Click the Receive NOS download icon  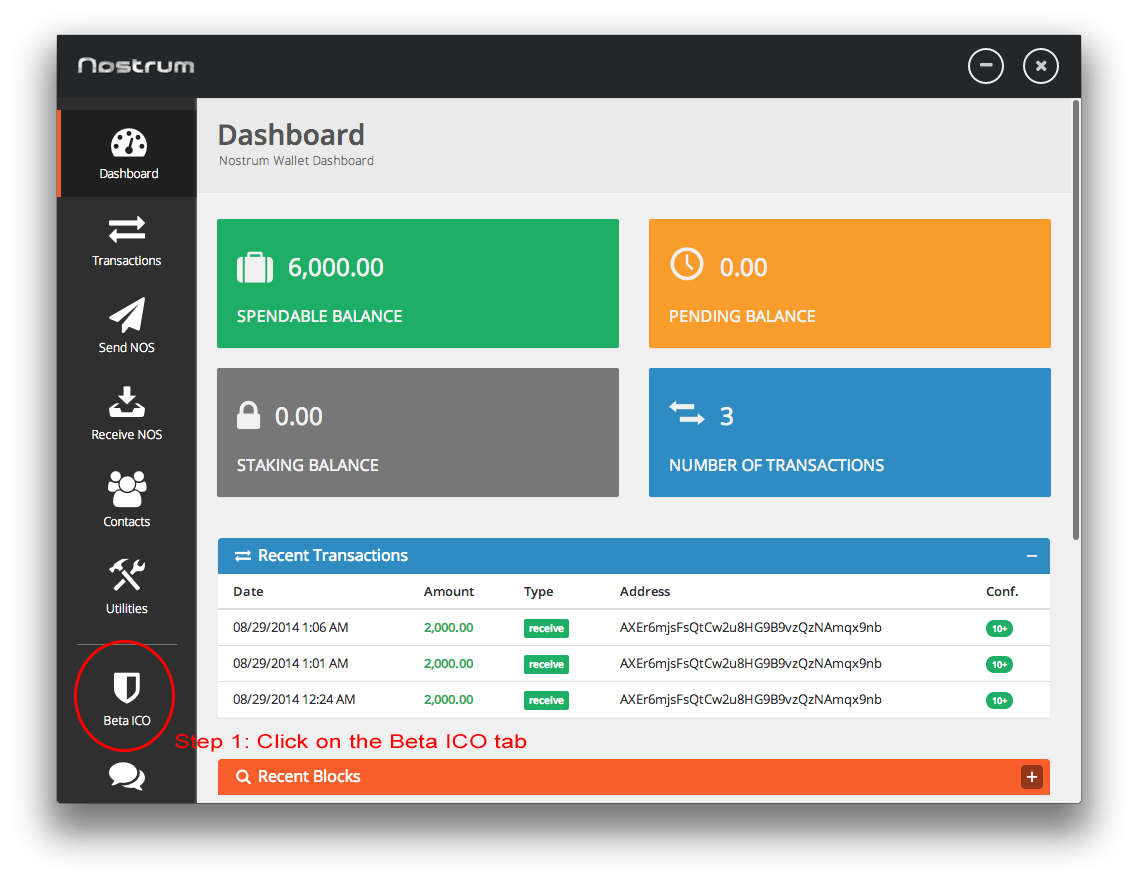pyautogui.click(x=127, y=402)
